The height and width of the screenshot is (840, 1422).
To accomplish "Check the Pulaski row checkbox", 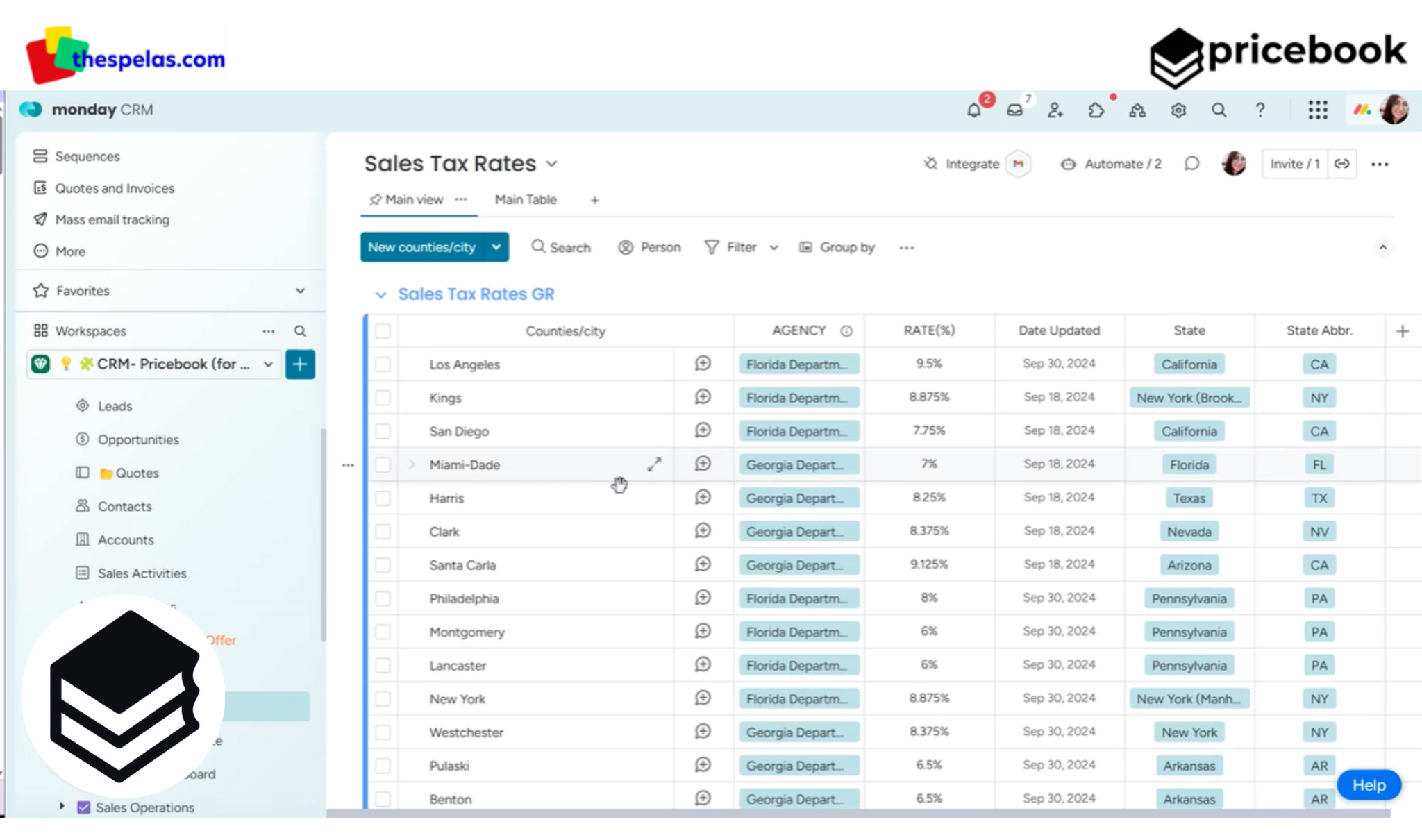I will [383, 766].
